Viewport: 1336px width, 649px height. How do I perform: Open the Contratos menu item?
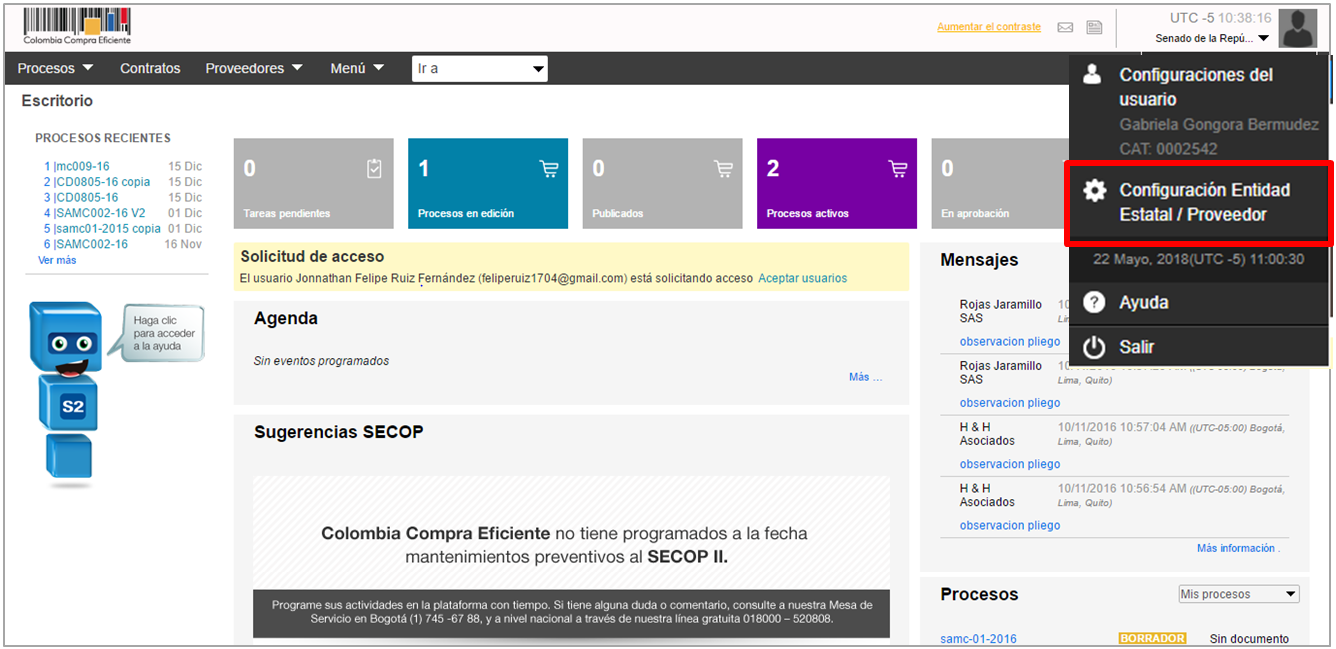(x=150, y=69)
